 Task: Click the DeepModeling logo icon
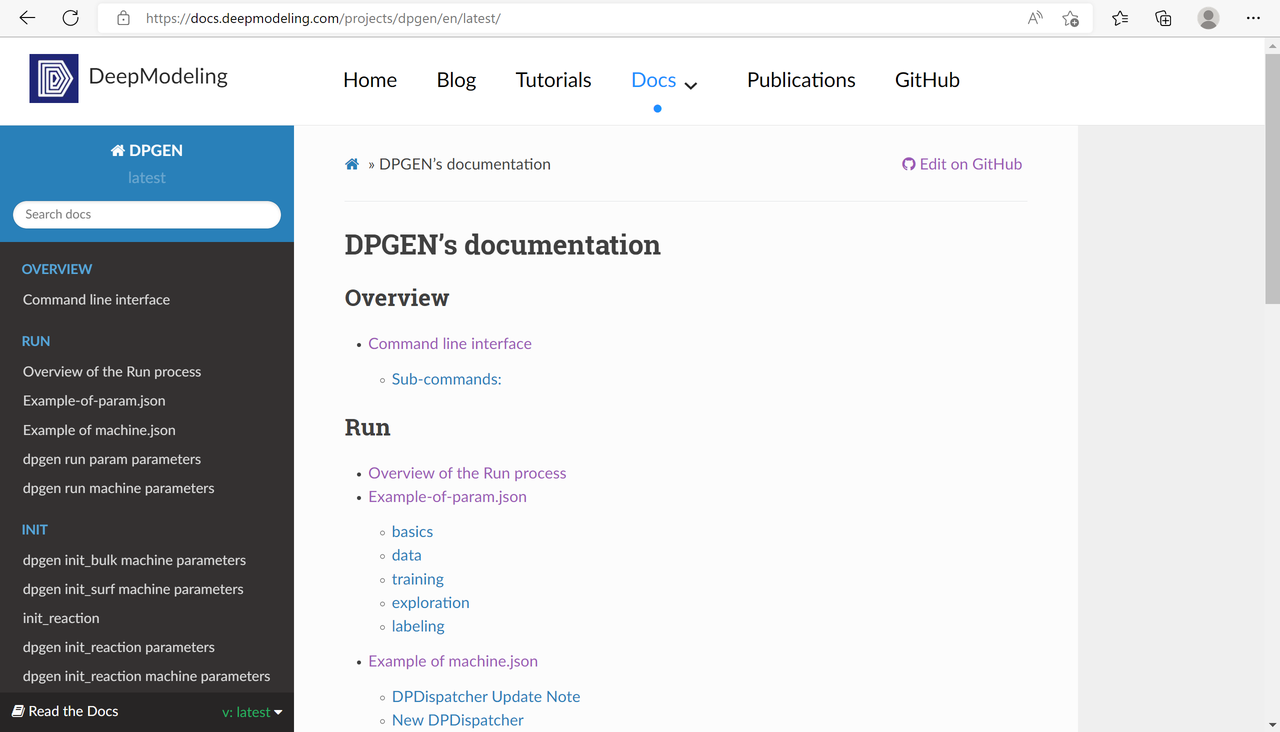tap(54, 79)
